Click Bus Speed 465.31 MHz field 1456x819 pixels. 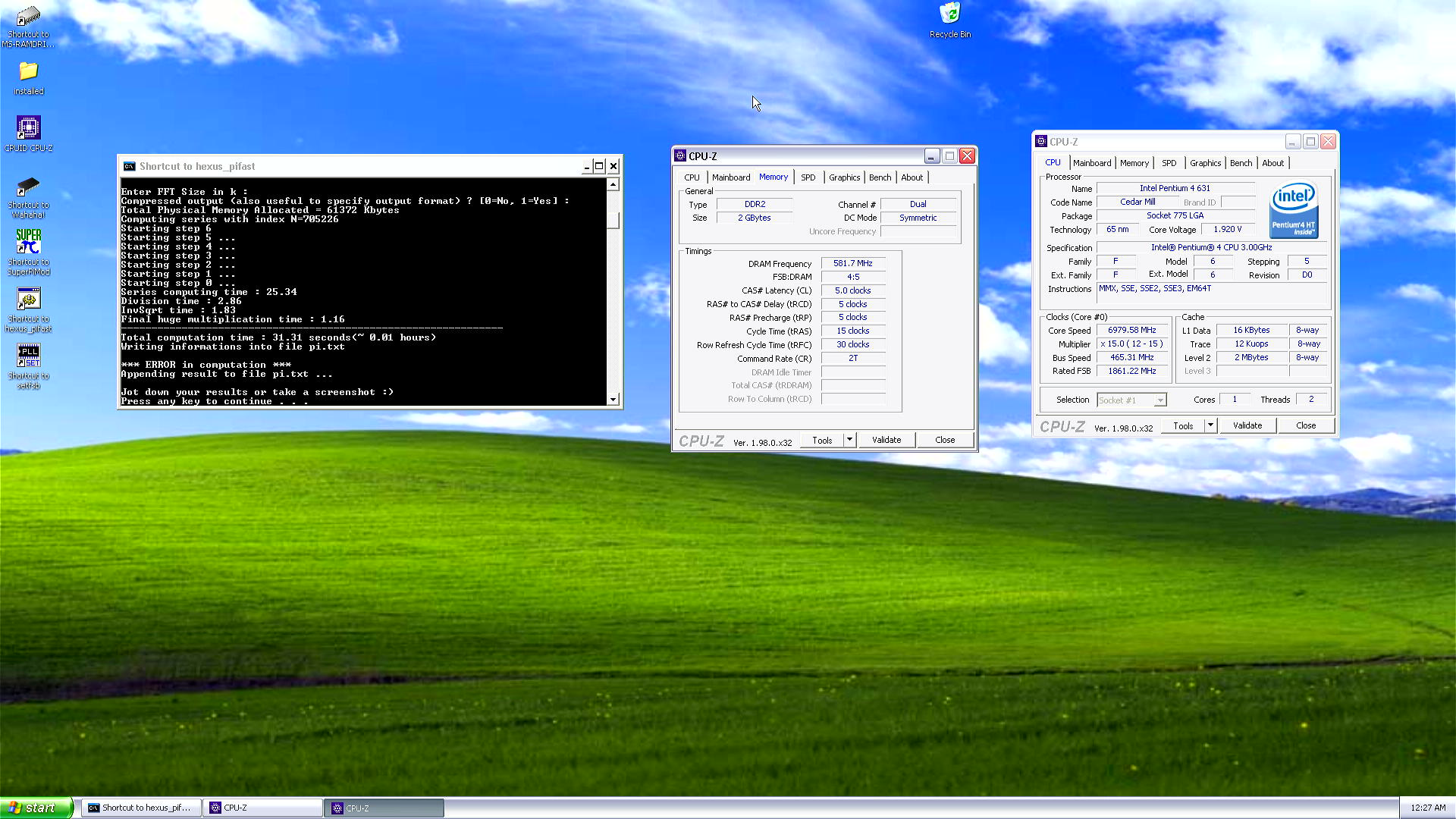click(x=1131, y=357)
